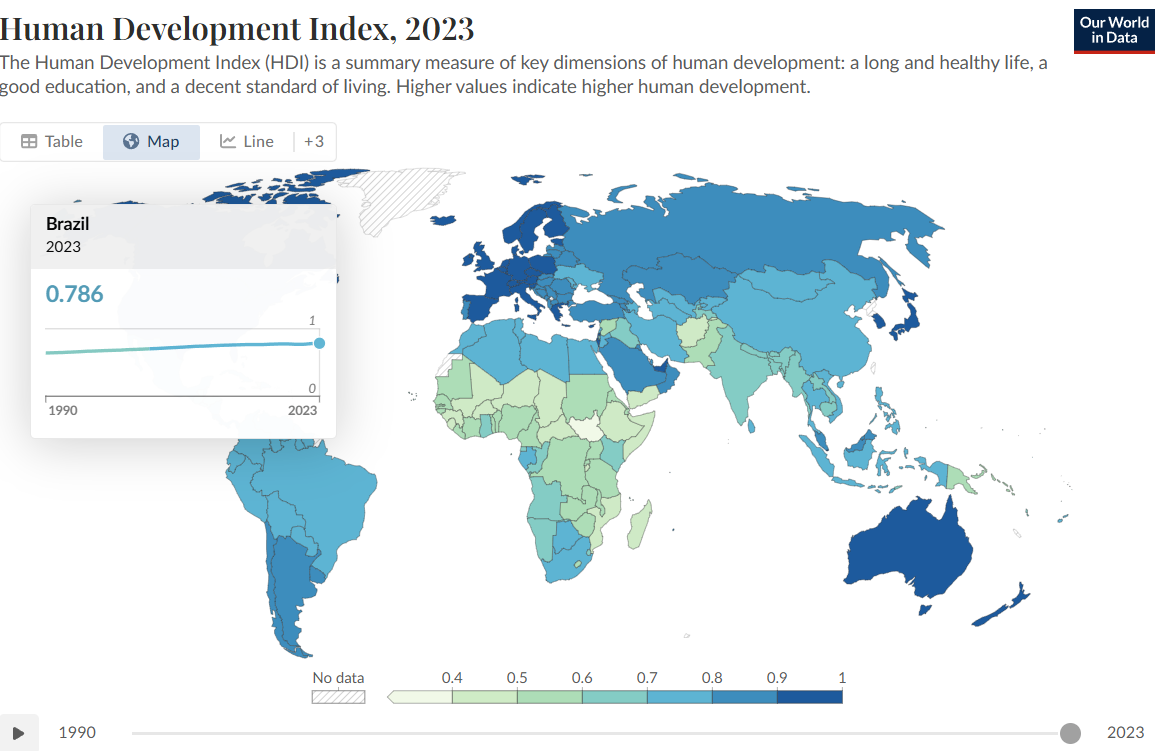Select the Map tab
The width and height of the screenshot is (1163, 751).
[151, 142]
